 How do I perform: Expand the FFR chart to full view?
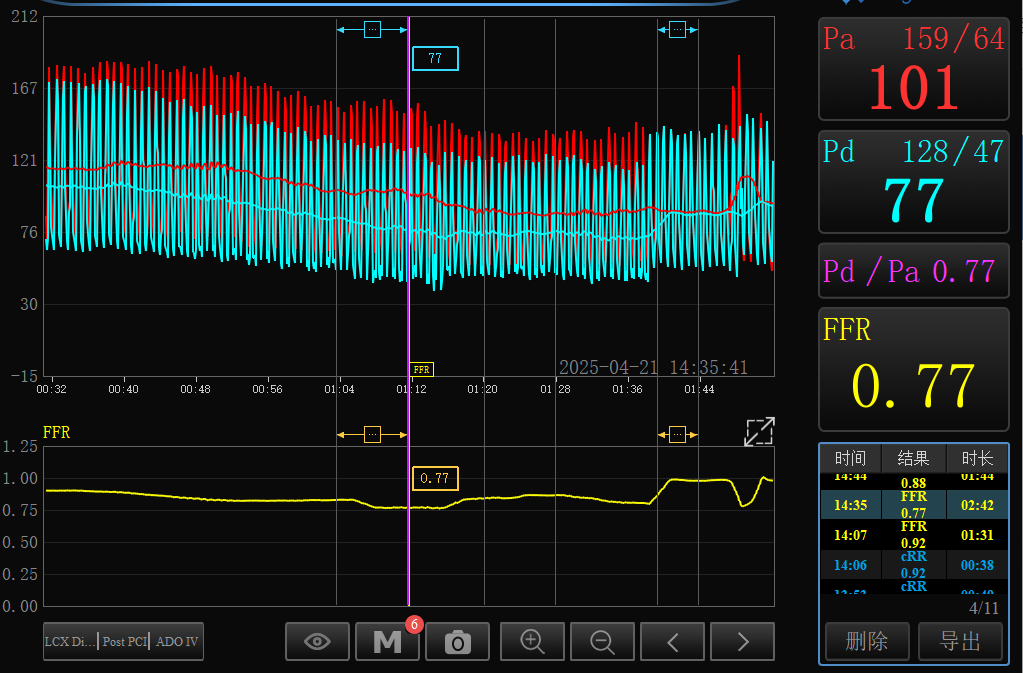click(x=759, y=431)
